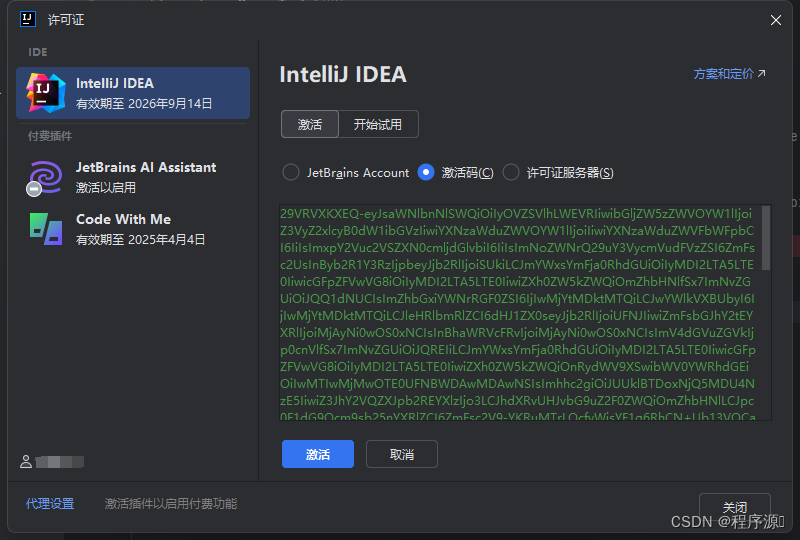Click the 关闭 close button at the bottom

tap(735, 507)
